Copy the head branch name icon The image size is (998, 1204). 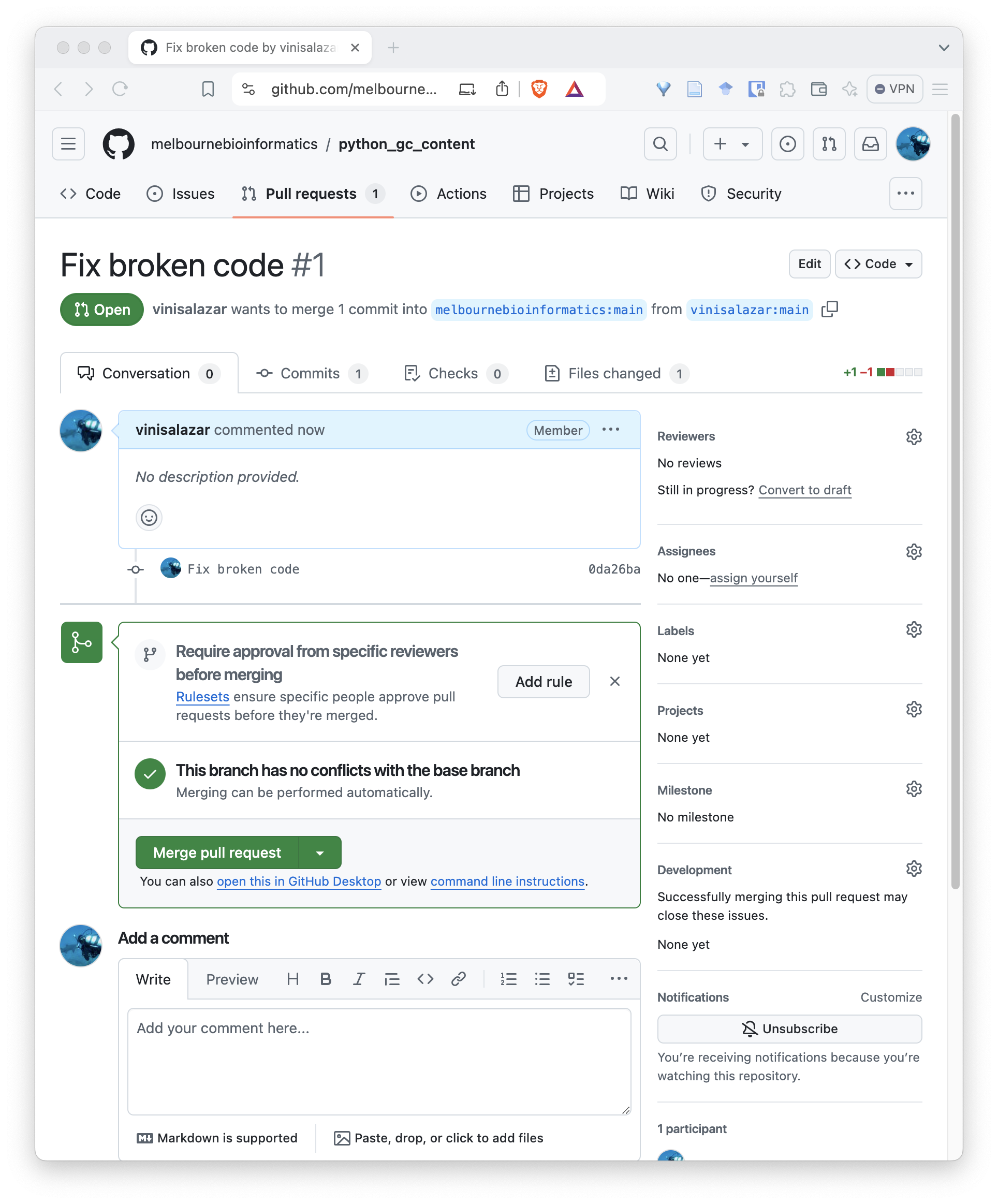coord(829,310)
